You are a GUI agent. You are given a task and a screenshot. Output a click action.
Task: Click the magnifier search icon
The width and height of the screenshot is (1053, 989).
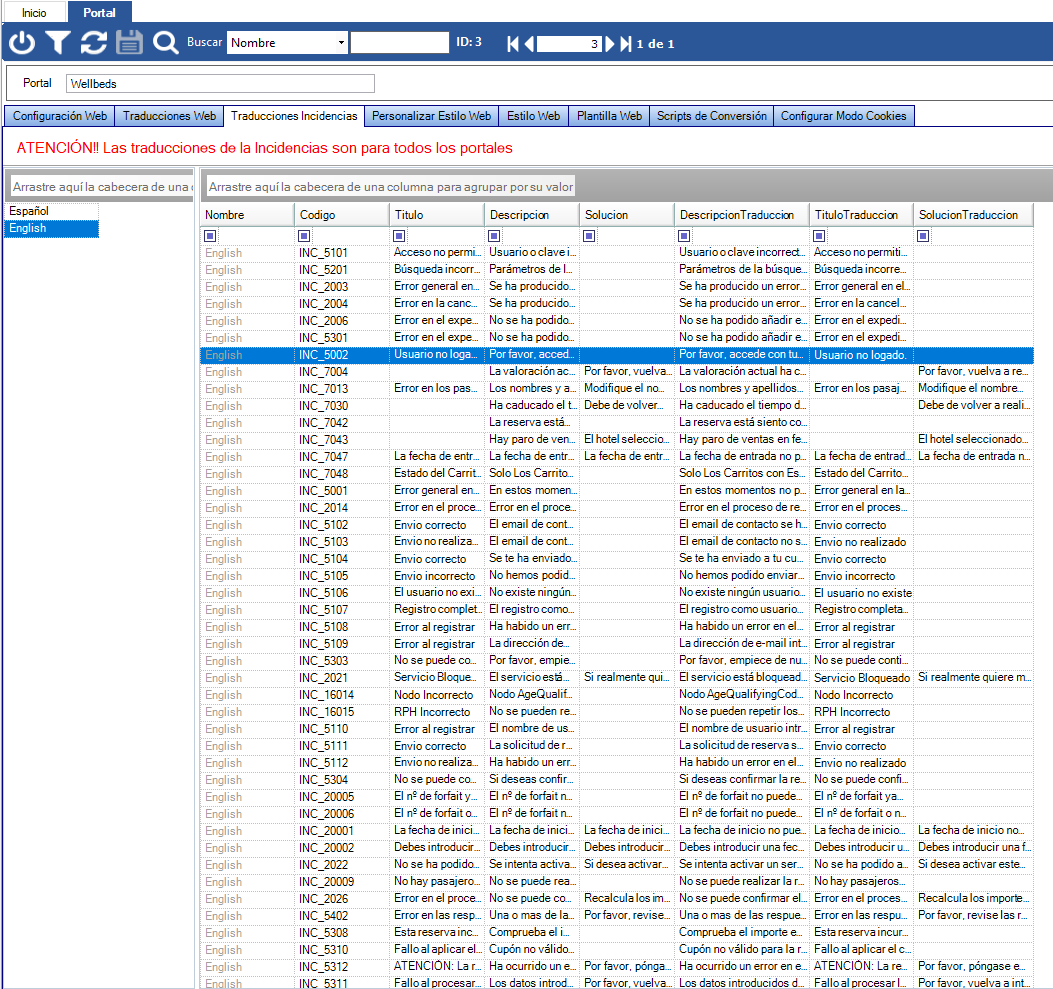[x=165, y=43]
